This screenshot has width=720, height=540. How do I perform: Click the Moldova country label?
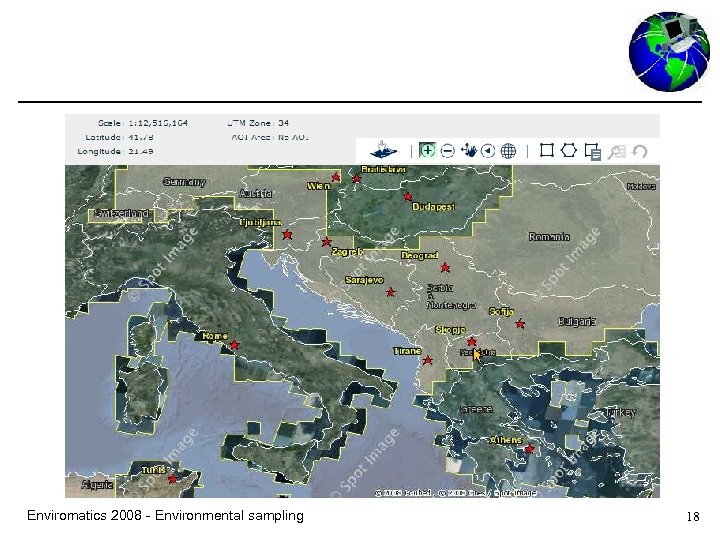[641, 186]
